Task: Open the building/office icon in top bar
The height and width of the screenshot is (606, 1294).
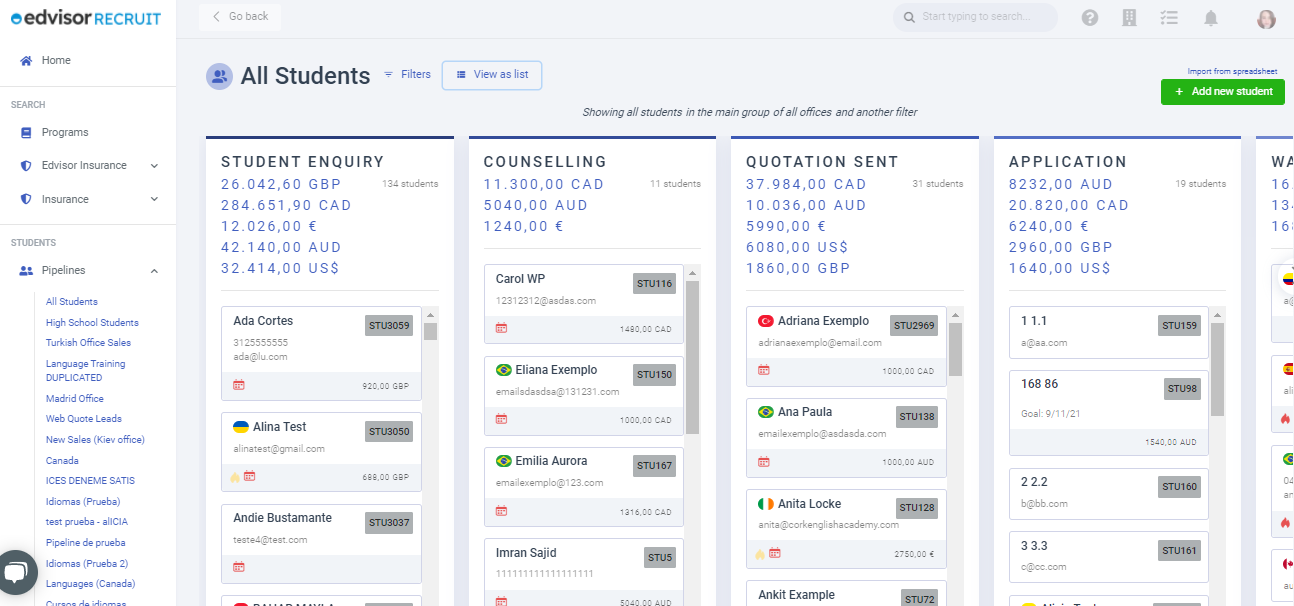Action: [1130, 17]
